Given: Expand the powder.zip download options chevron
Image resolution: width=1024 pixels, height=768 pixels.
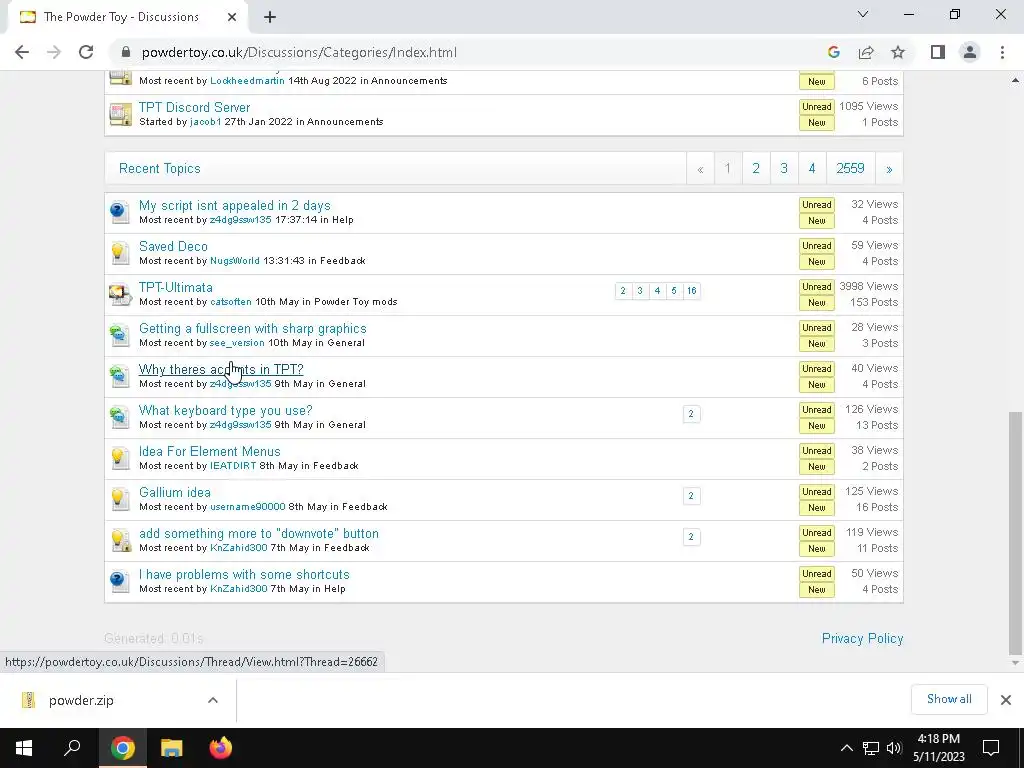Looking at the screenshot, I should coord(213,700).
